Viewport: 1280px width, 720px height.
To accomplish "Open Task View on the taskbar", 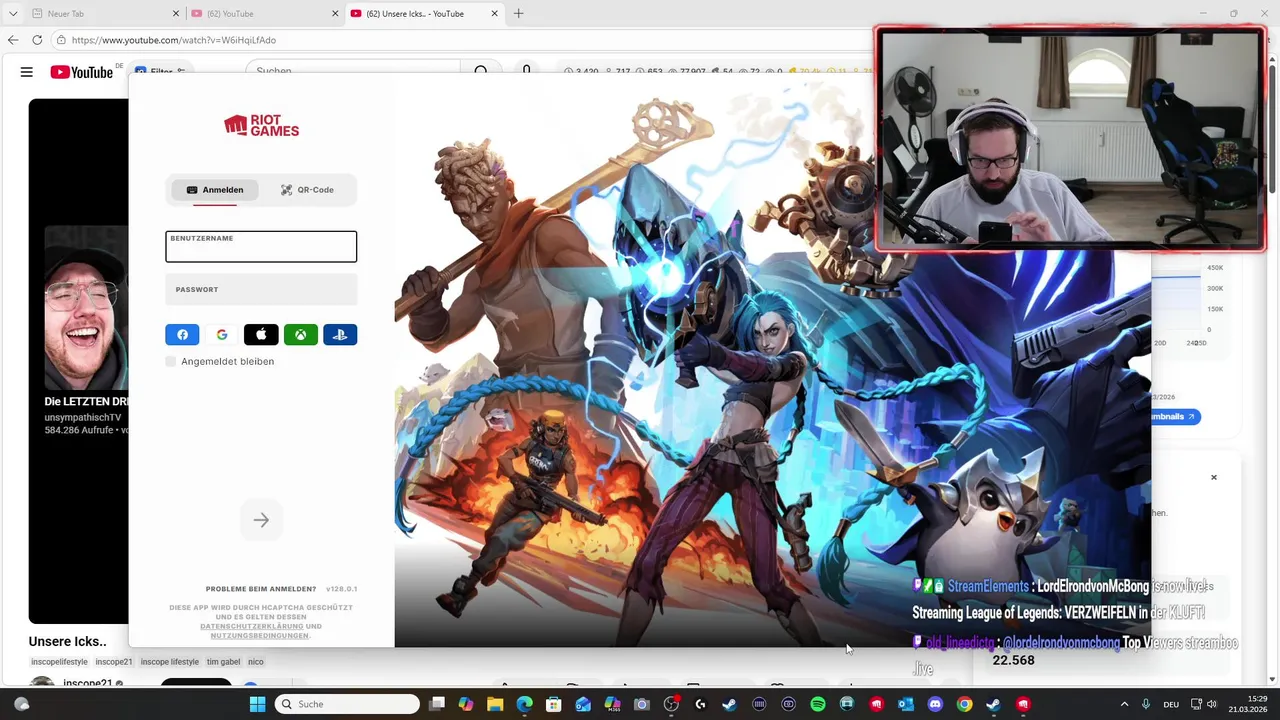I will (x=437, y=704).
